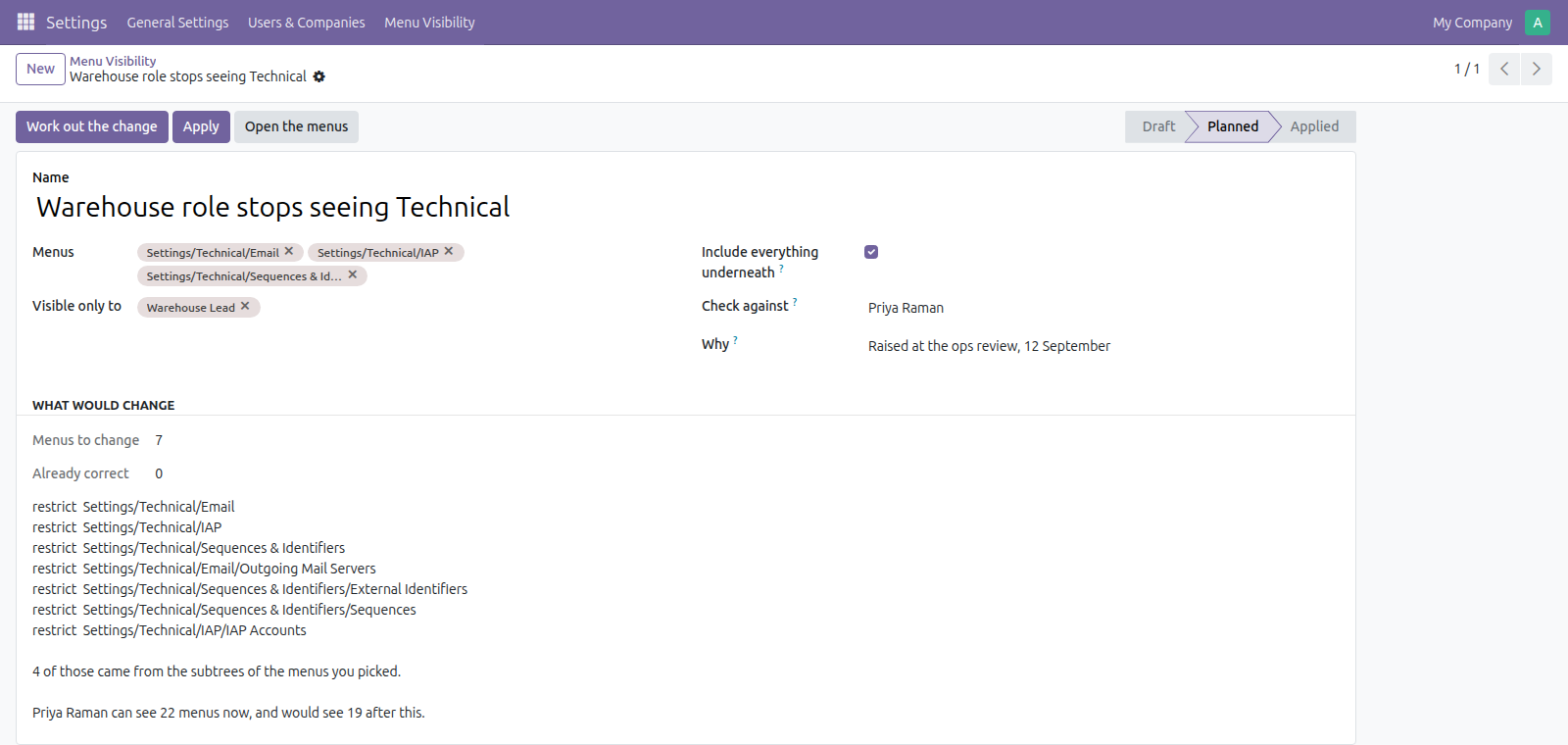Create a New record
Viewport: 1568px width, 745px height.
[40, 69]
